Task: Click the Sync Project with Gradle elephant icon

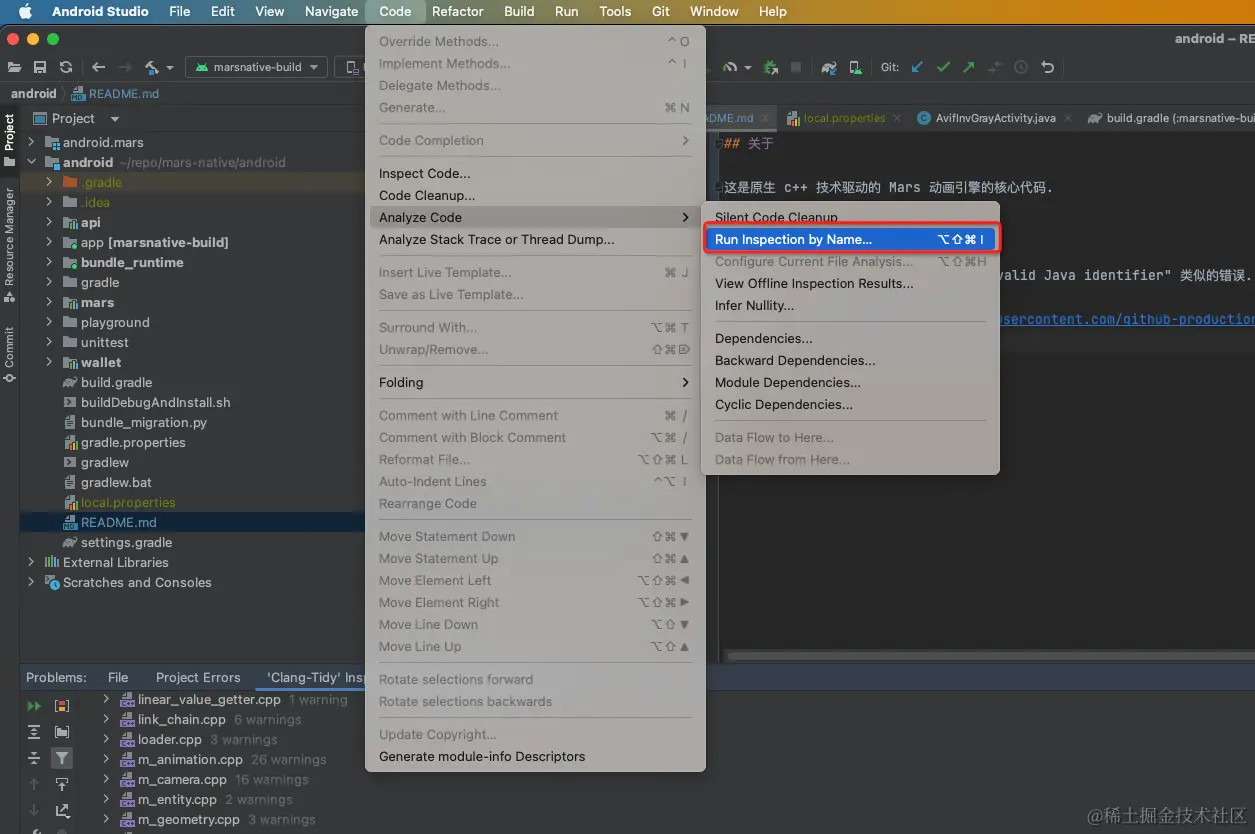Action: 829,67
